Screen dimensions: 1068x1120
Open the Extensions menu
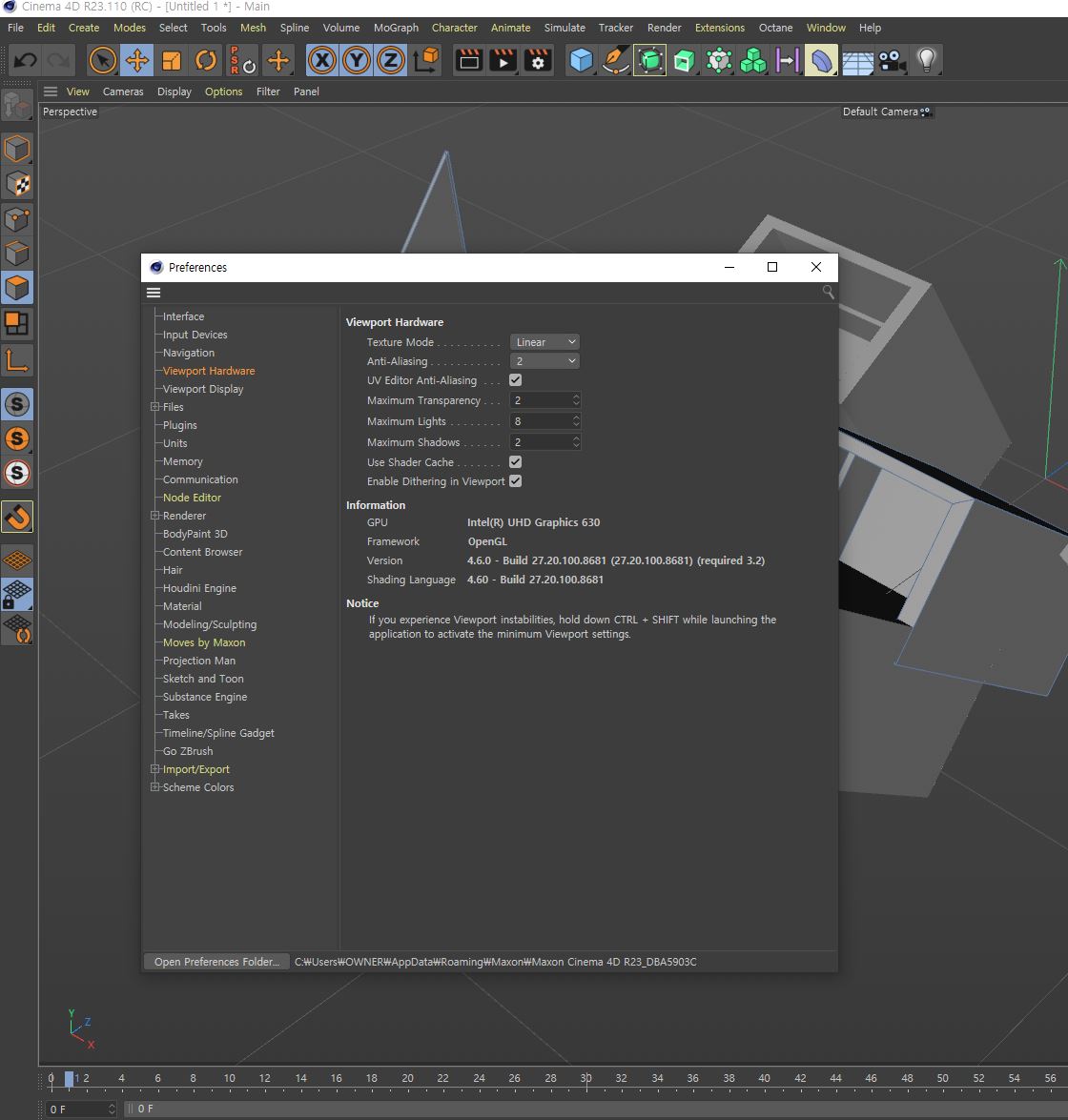(719, 28)
